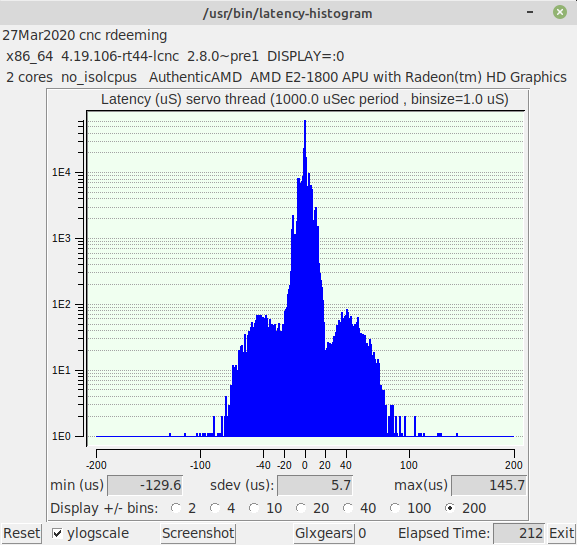Toggle the ylogscale checkbox

point(57,533)
